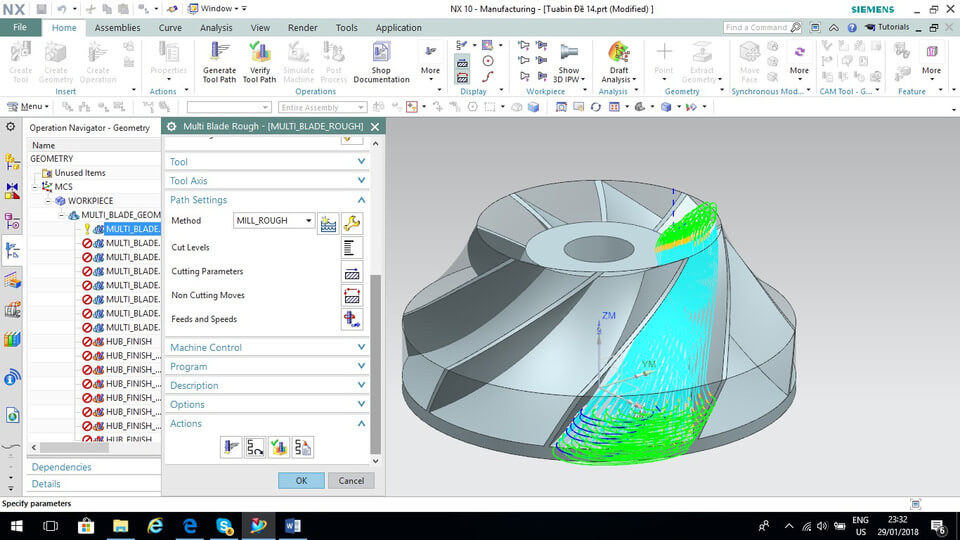Expand the Tool section
This screenshot has height=540, width=960.
coord(267,162)
